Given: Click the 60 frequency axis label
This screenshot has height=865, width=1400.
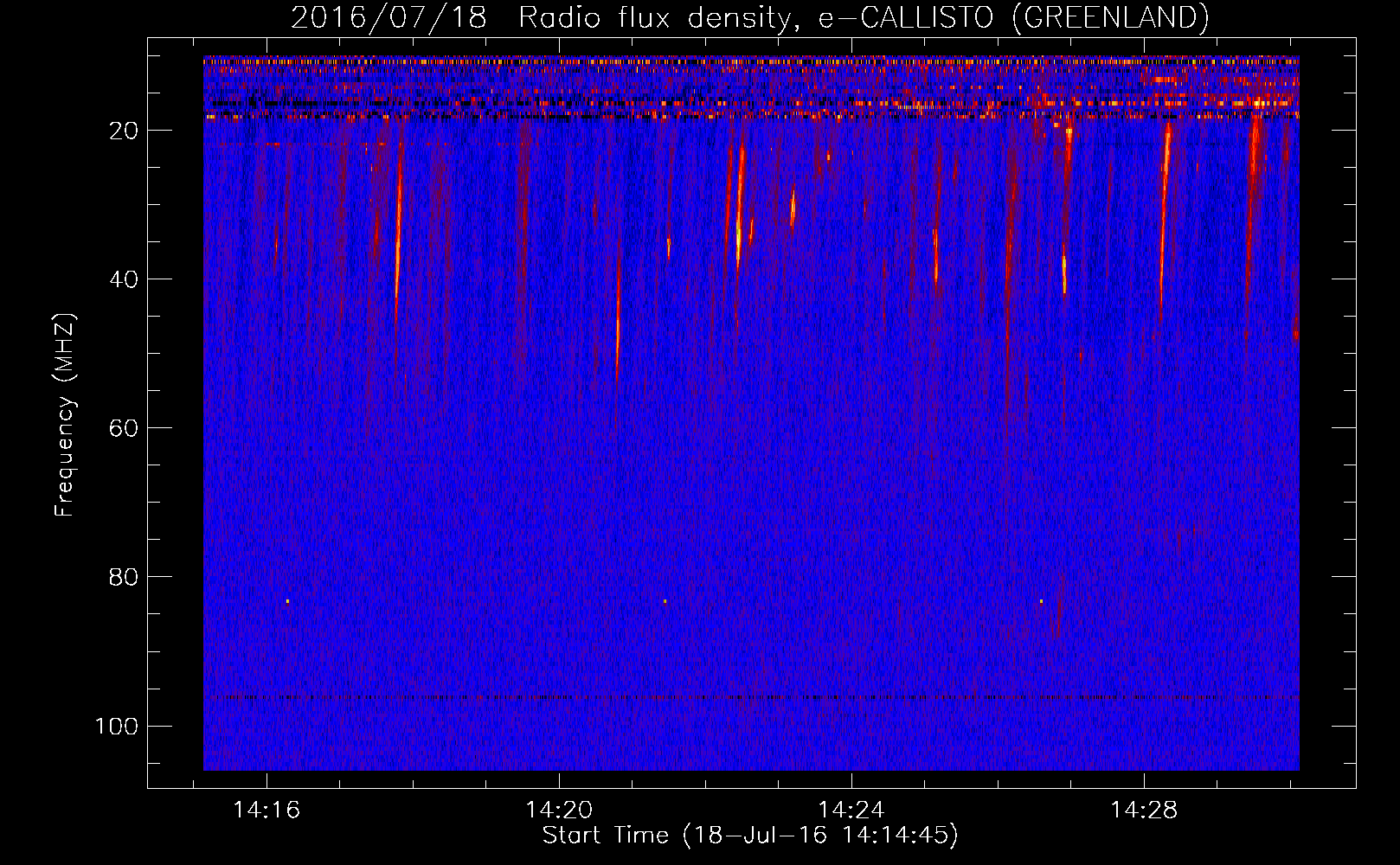Looking at the screenshot, I should coord(124,428).
